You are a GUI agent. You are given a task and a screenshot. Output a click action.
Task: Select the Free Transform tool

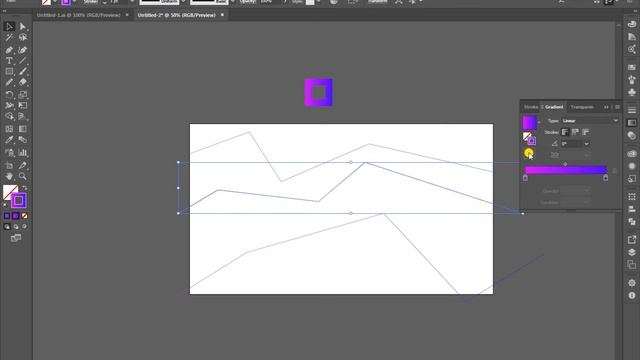(x=23, y=105)
